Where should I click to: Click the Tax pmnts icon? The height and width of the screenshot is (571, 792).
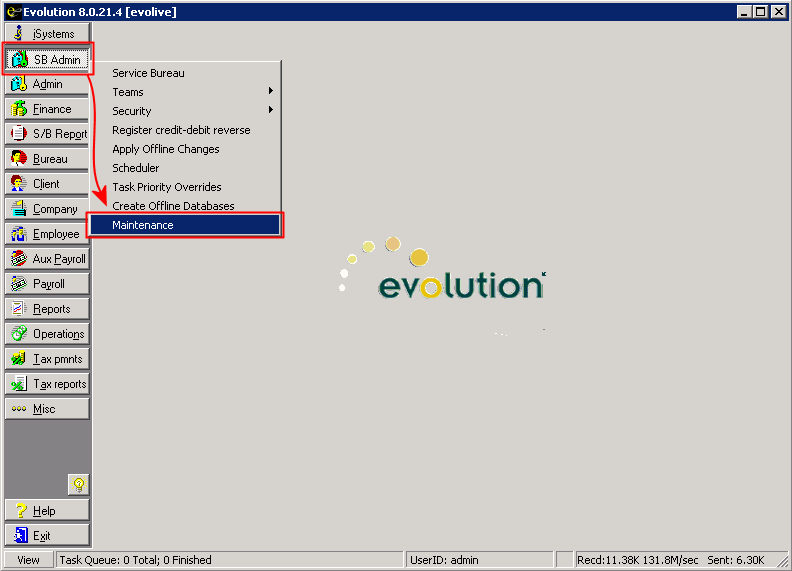tap(18, 359)
